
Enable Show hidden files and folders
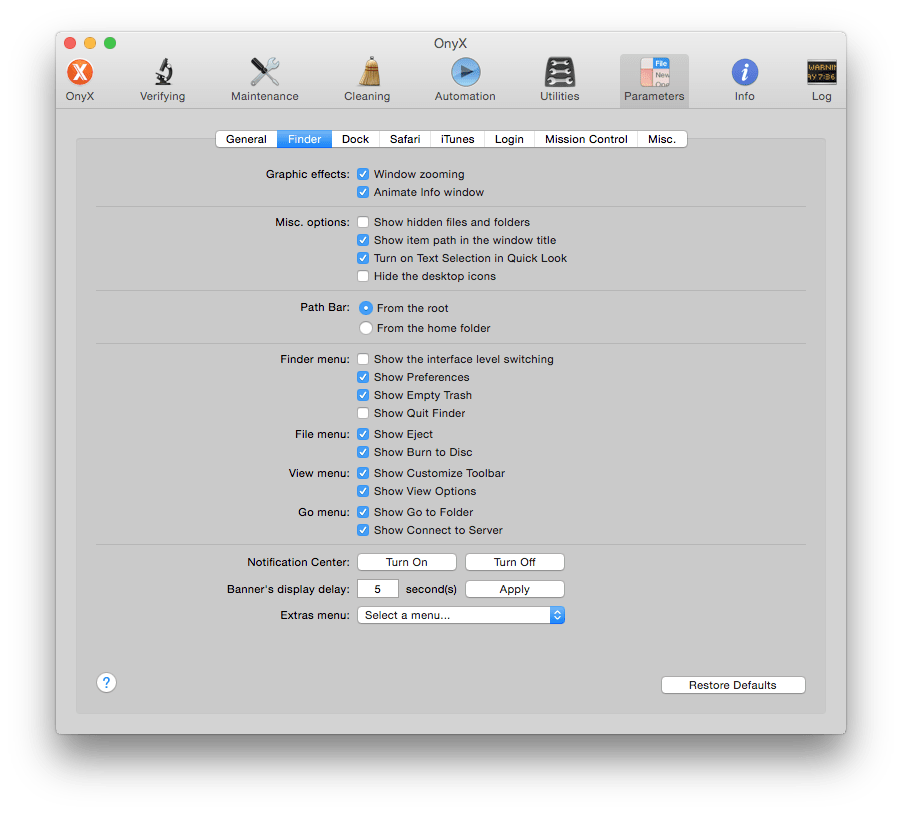pos(363,221)
